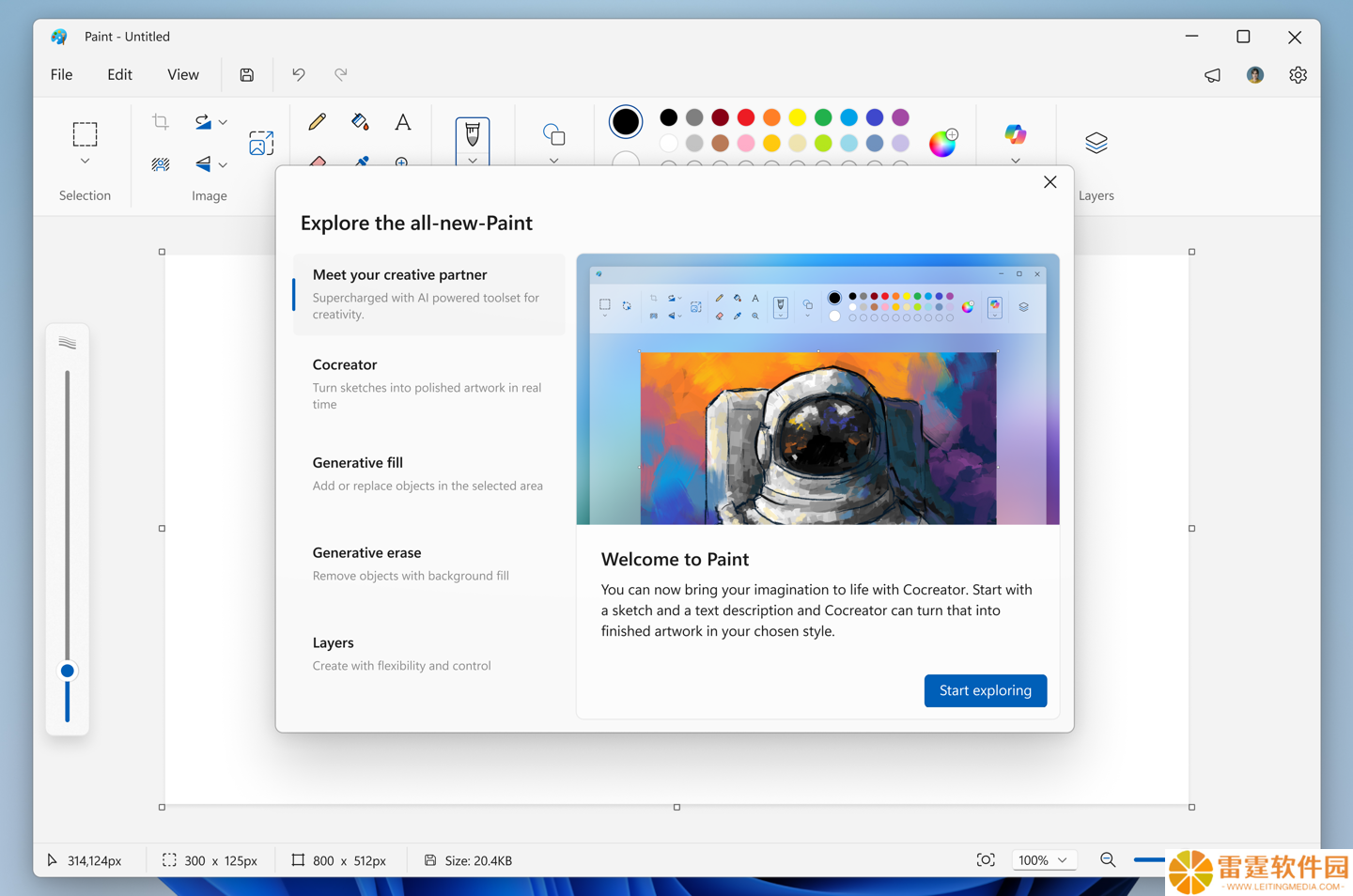Pick the green color swatch

point(823,117)
